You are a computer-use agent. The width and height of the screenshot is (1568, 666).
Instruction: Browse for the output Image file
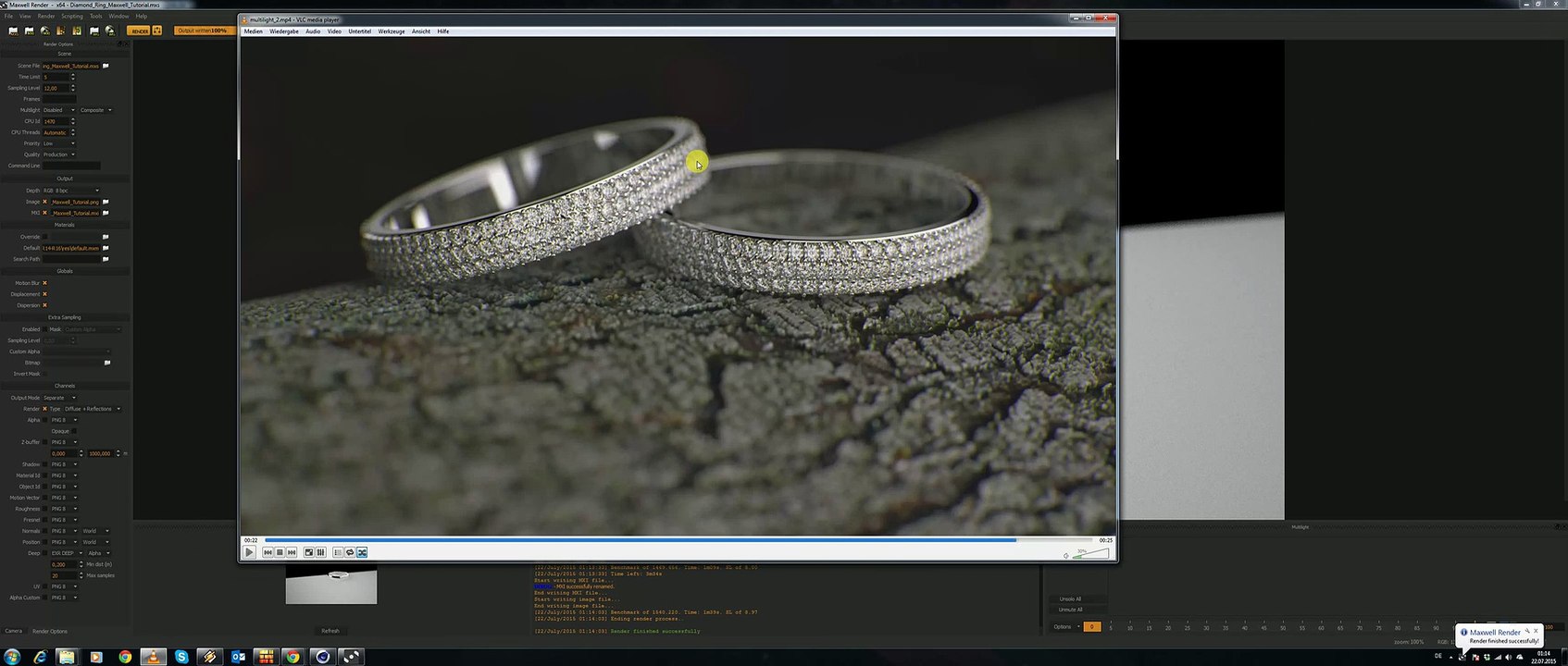click(x=106, y=202)
